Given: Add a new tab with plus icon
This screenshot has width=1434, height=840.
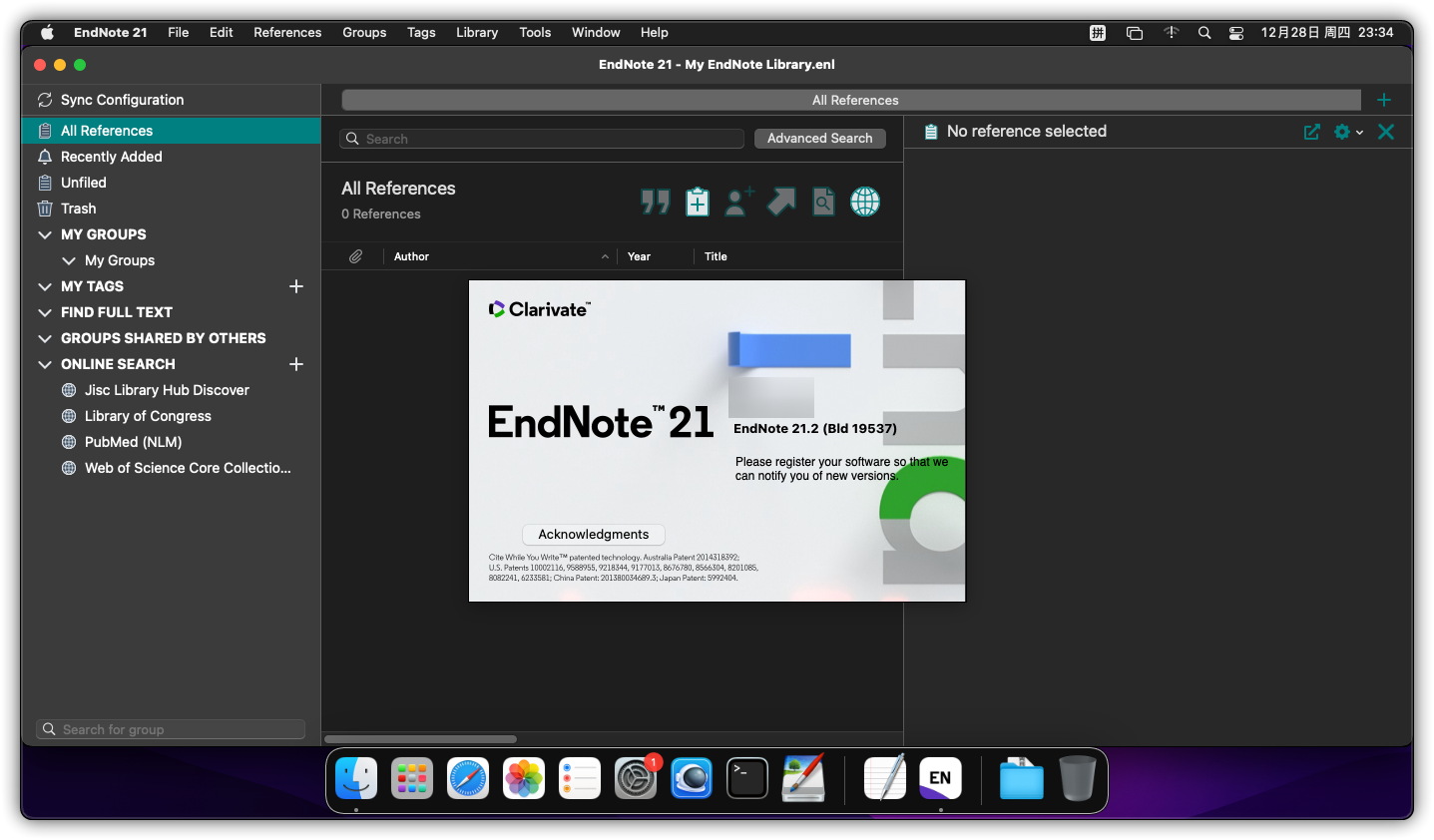Looking at the screenshot, I should (1384, 100).
